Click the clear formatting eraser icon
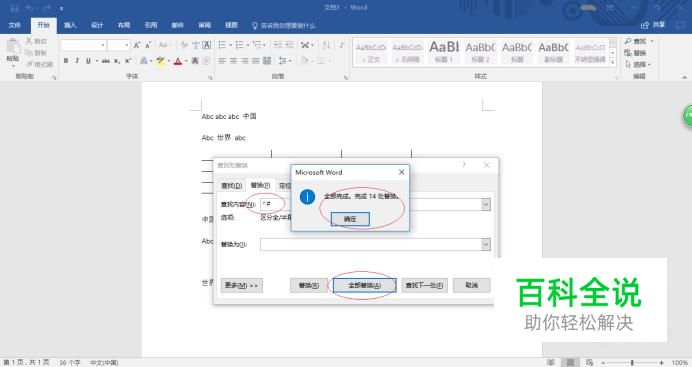This screenshot has height=367, width=692. pos(184,45)
